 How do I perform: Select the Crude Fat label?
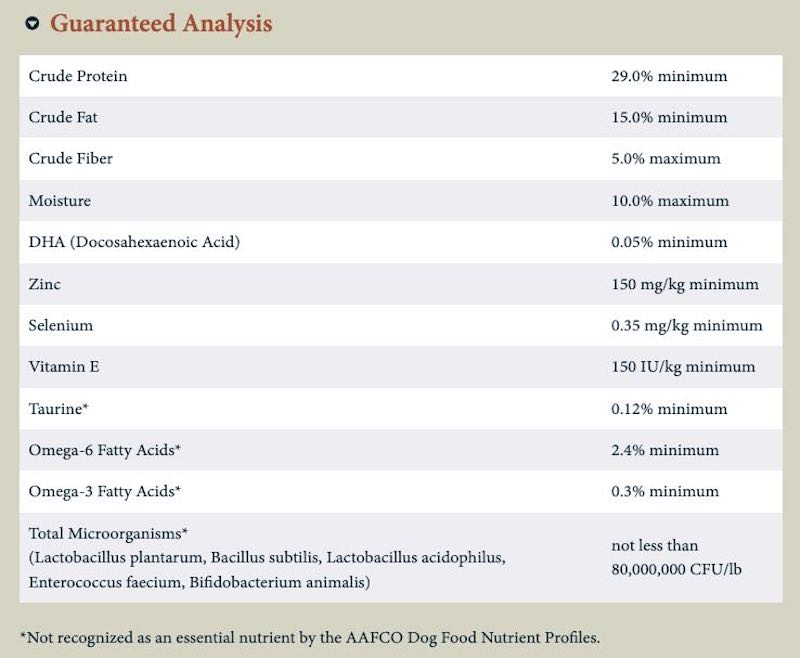tap(63, 117)
